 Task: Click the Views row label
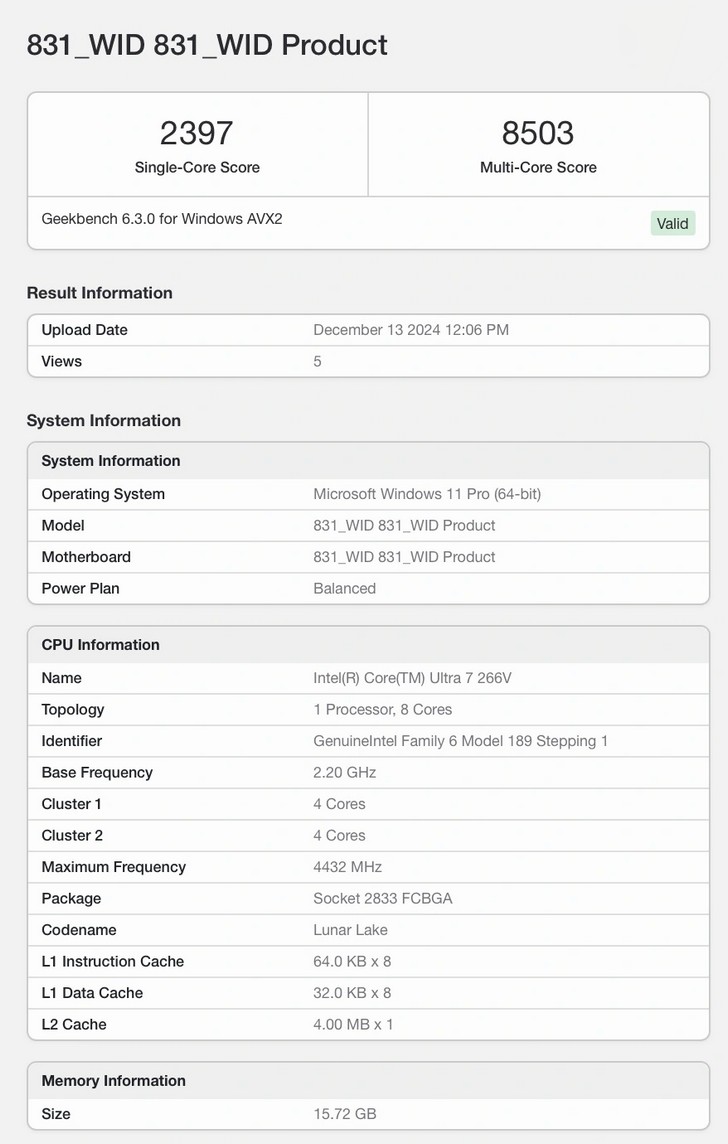click(62, 361)
